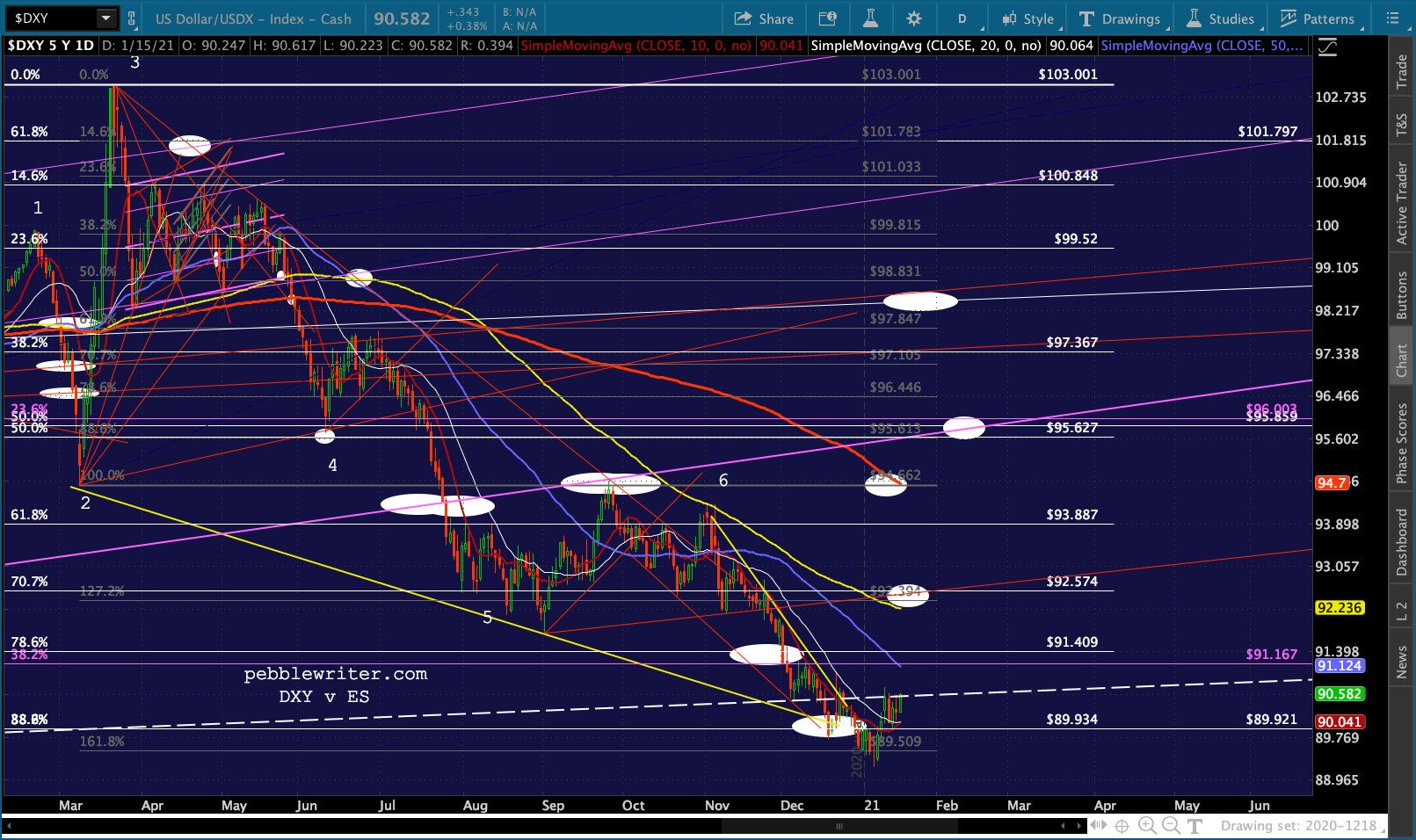The height and width of the screenshot is (840, 1416).
Task: Click the horizontal chart scrollbar thumb
Action: [839, 826]
